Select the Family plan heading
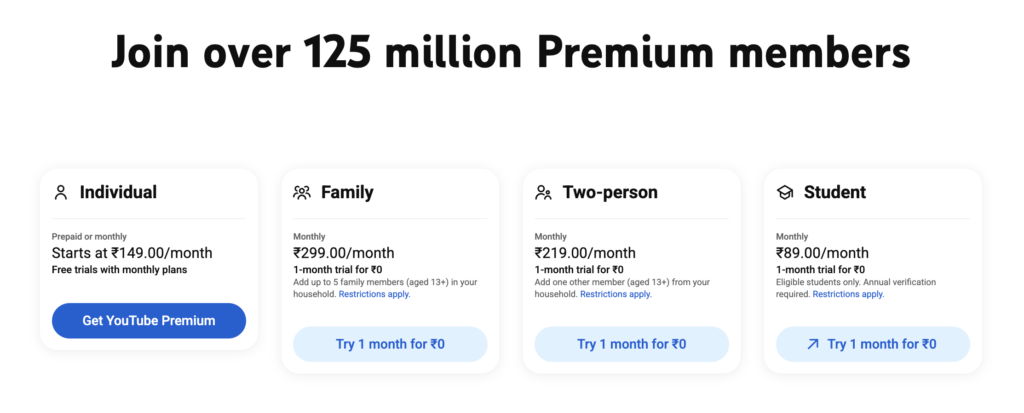This screenshot has height=413, width=1024. point(347,192)
